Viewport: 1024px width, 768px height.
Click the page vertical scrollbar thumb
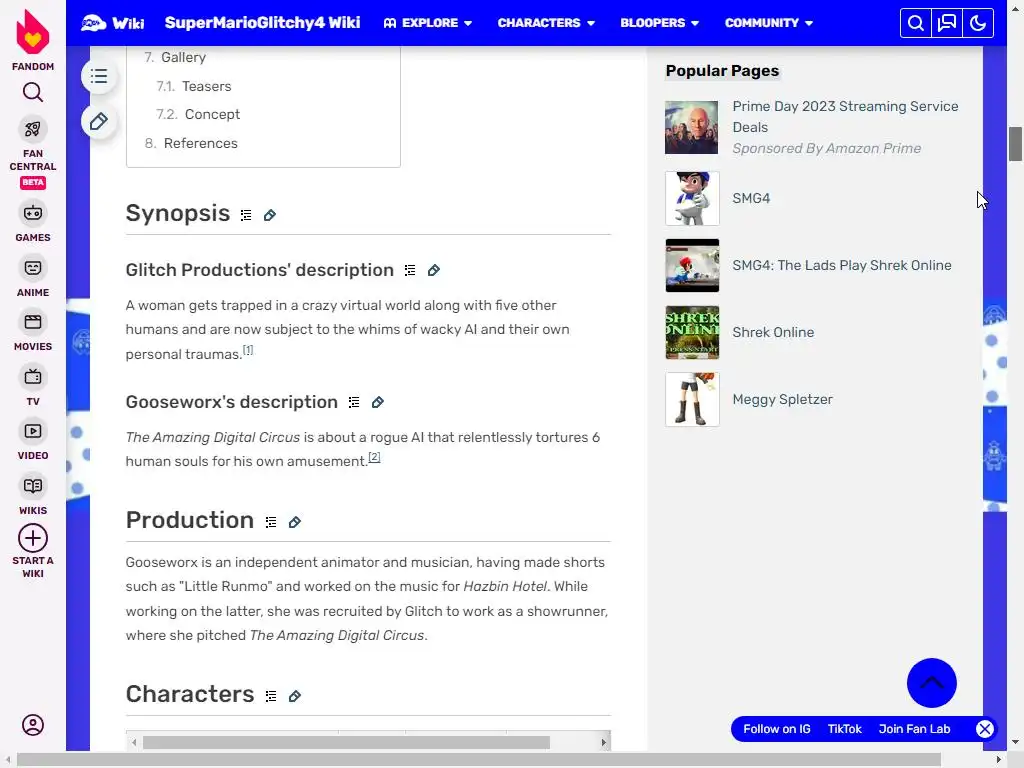[1015, 144]
